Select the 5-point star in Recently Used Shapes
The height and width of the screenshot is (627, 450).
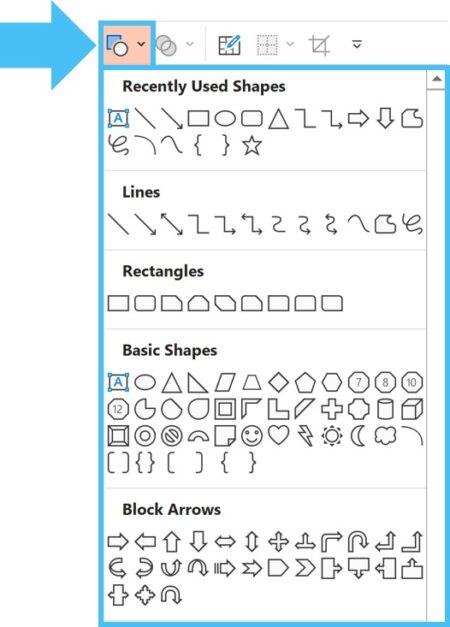tap(252, 145)
